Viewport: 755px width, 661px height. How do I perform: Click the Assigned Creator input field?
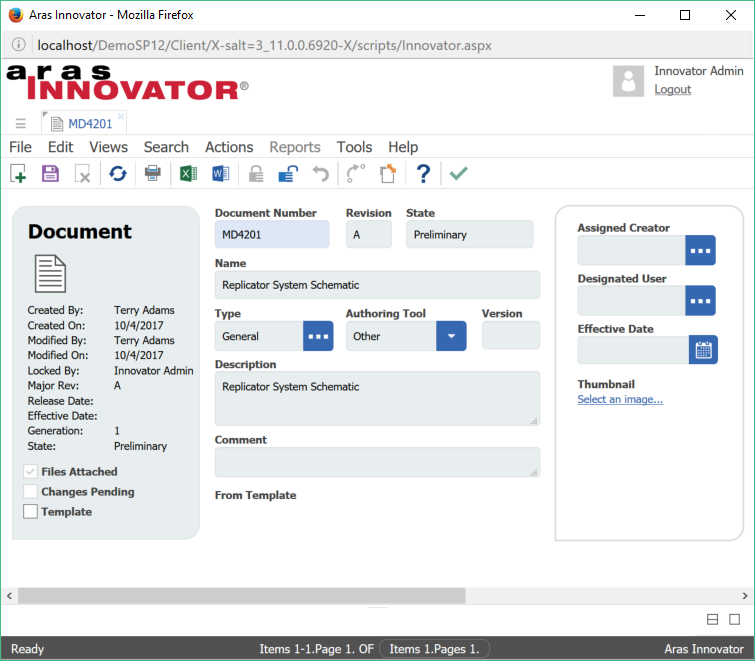[631, 250]
